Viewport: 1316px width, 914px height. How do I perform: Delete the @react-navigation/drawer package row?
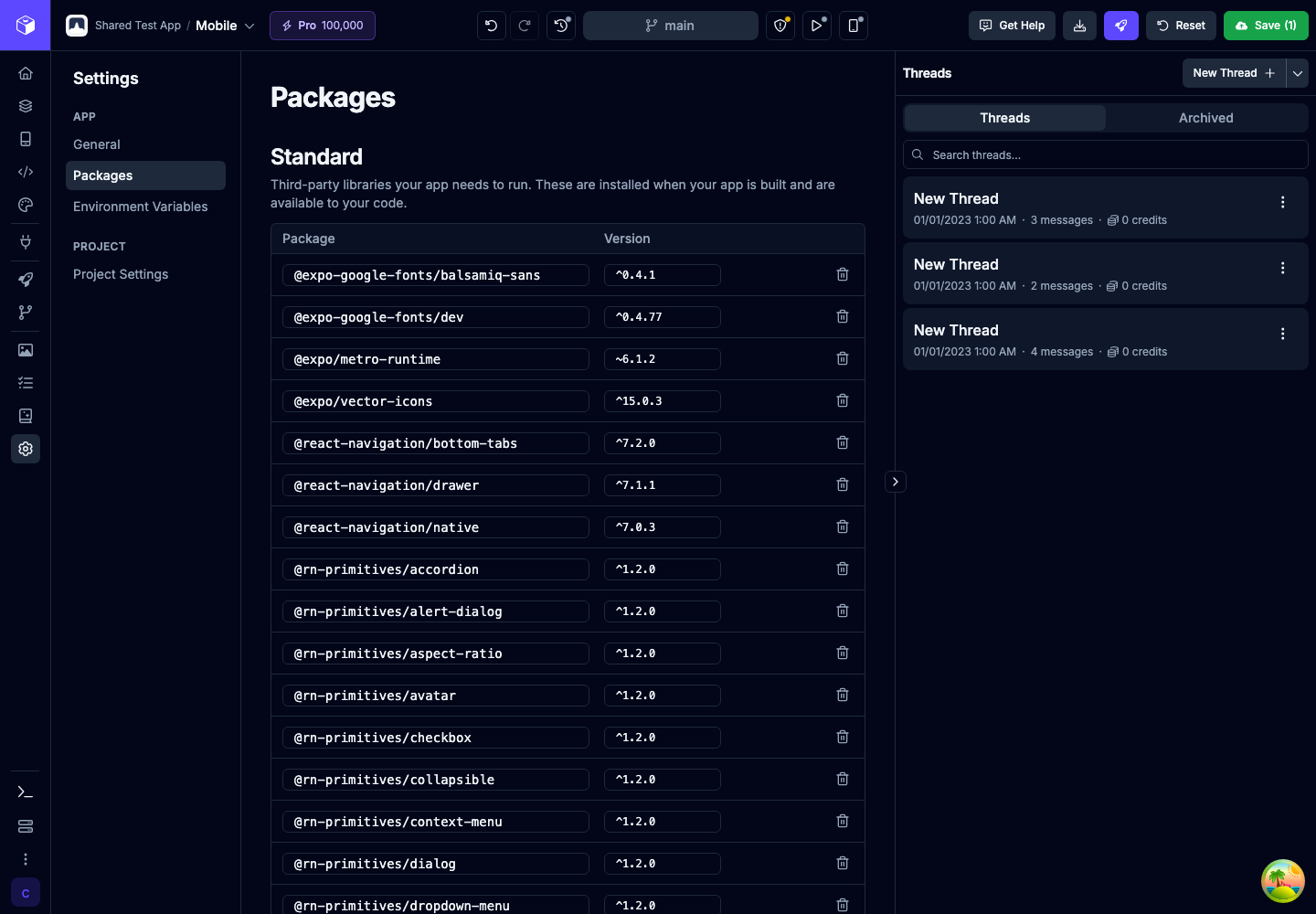coord(843,484)
